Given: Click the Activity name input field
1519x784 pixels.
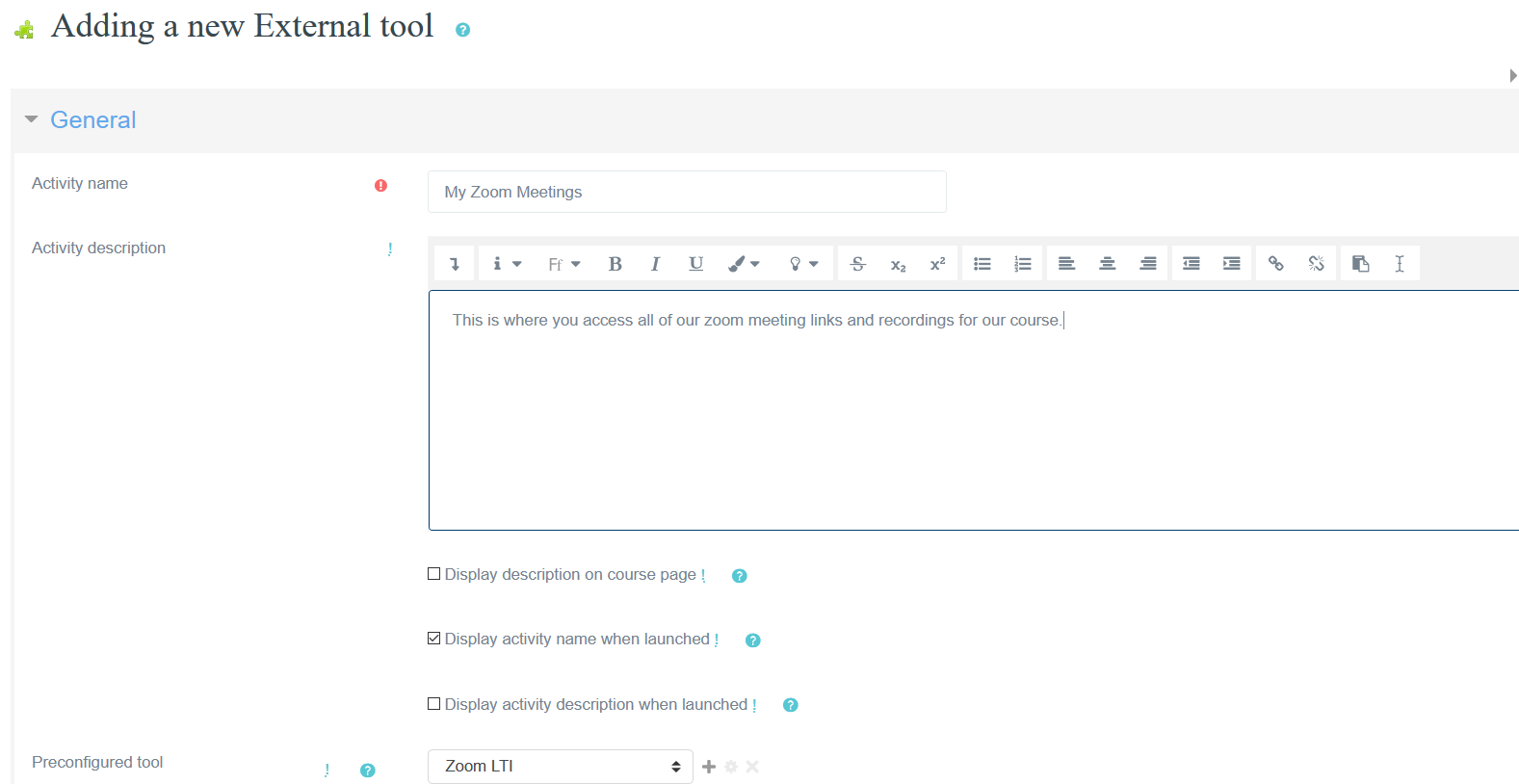Looking at the screenshot, I should click(686, 192).
